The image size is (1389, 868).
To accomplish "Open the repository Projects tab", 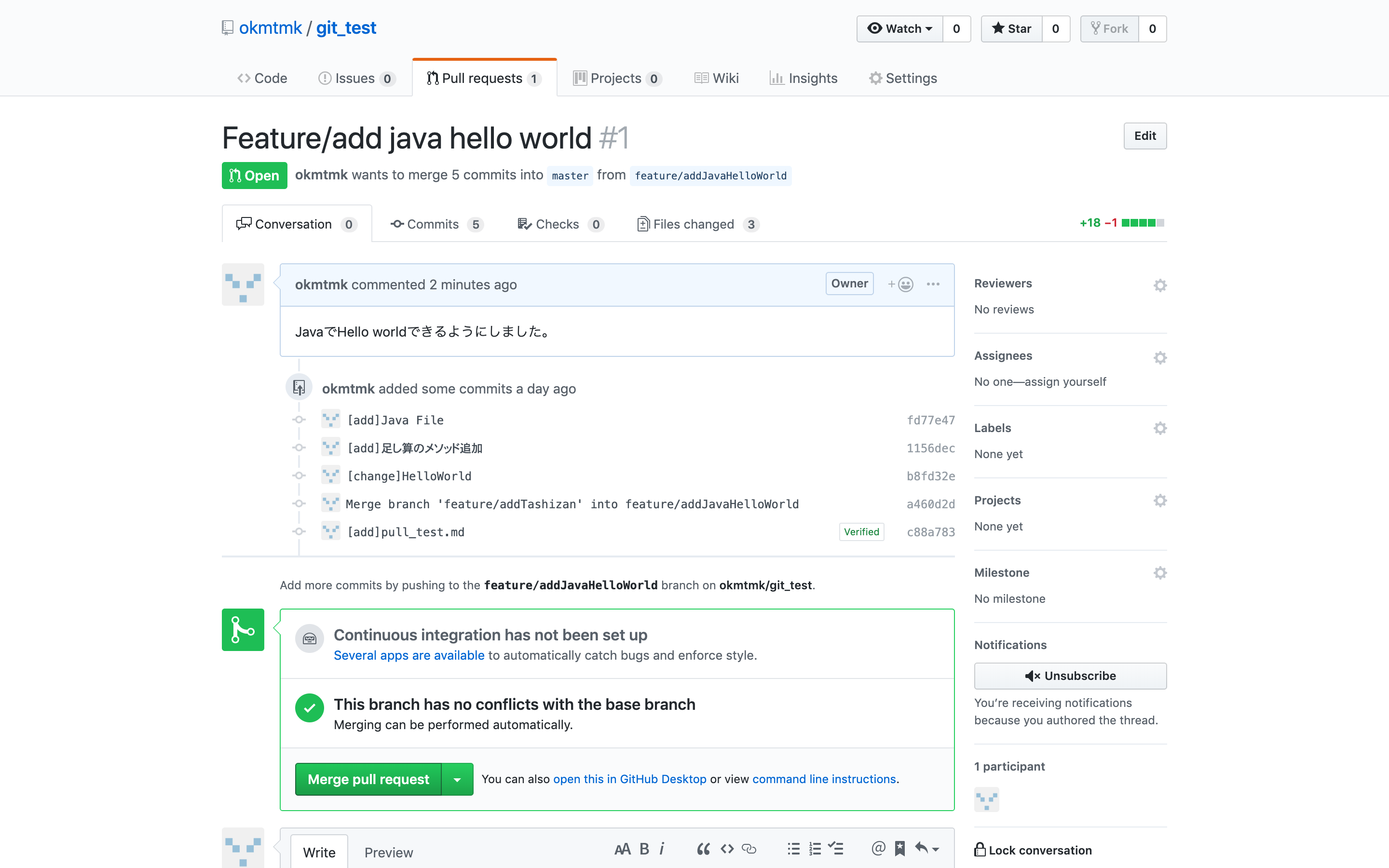I will coord(617,78).
